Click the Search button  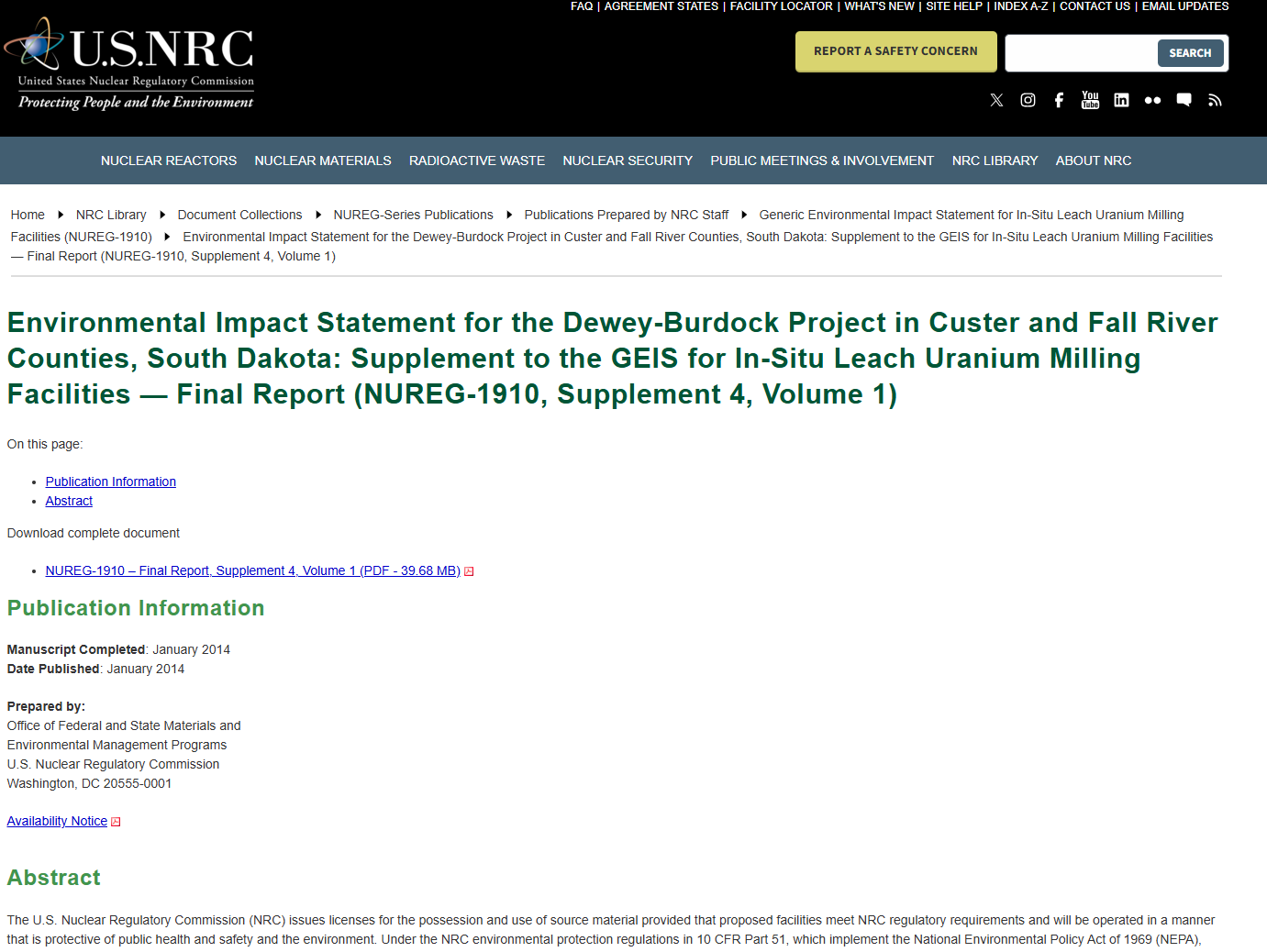point(1190,53)
